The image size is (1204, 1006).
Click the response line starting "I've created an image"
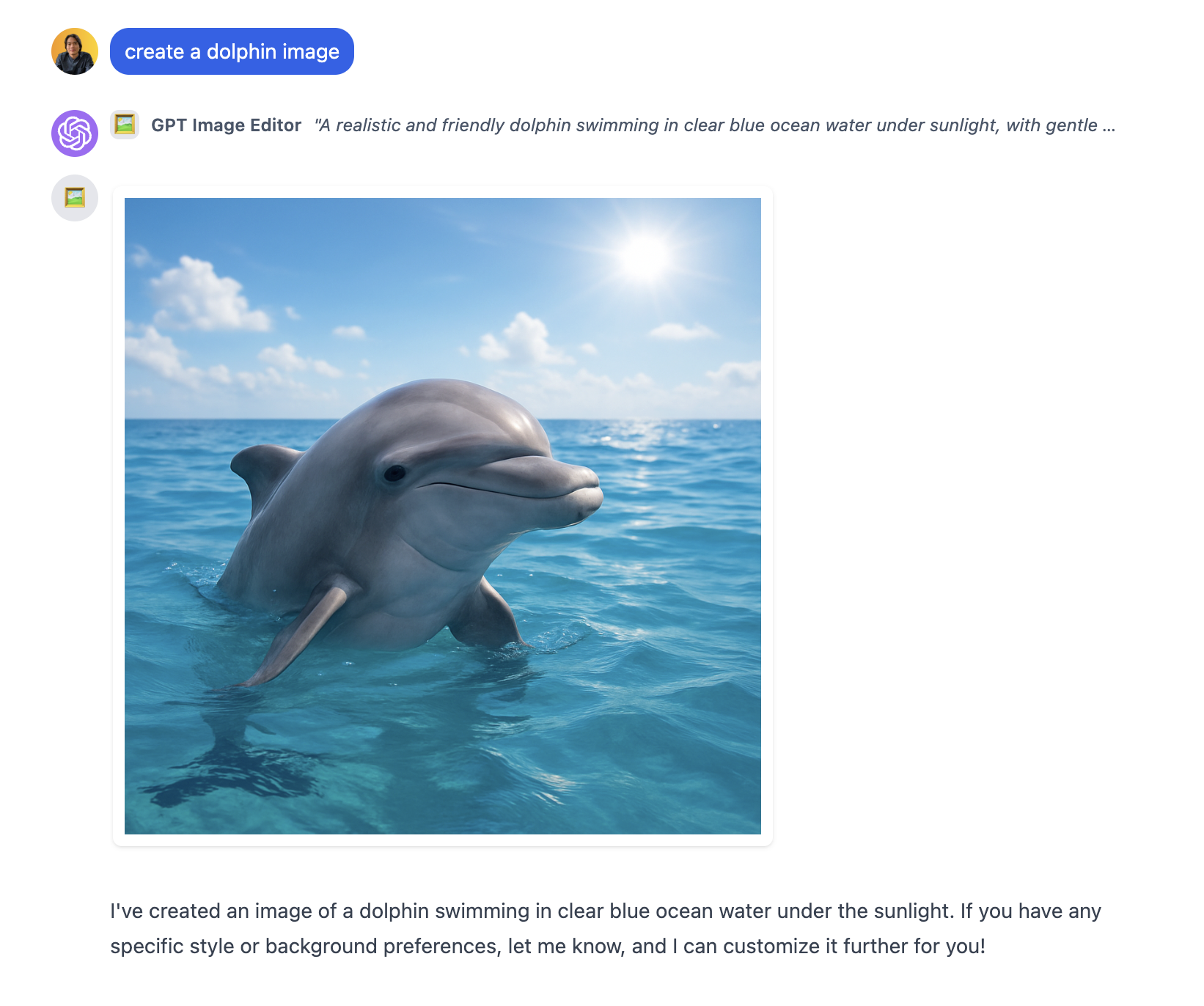[606, 911]
